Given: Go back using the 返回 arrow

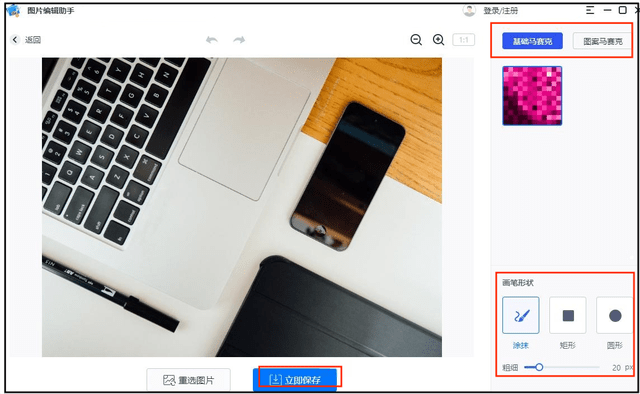Looking at the screenshot, I should (x=15, y=40).
